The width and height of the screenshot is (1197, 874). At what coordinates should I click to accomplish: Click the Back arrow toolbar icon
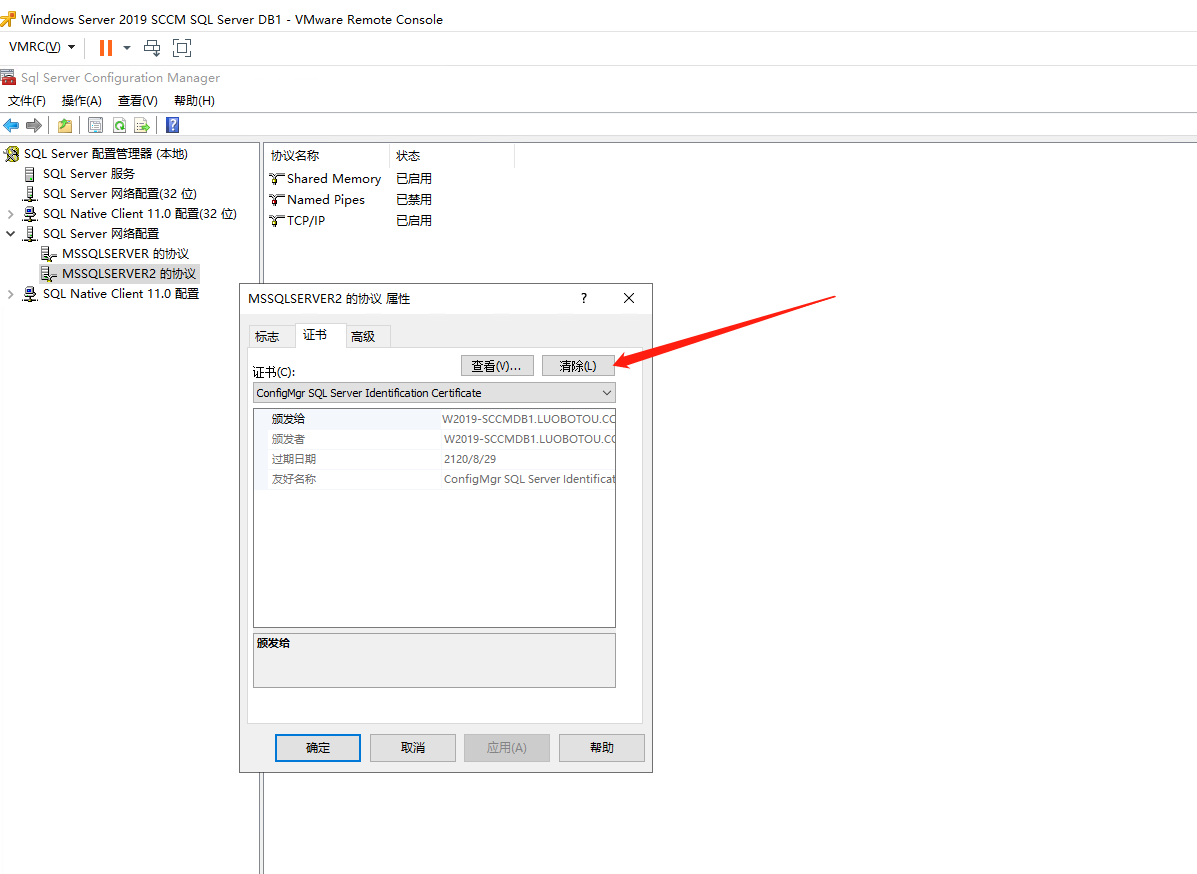[11, 125]
